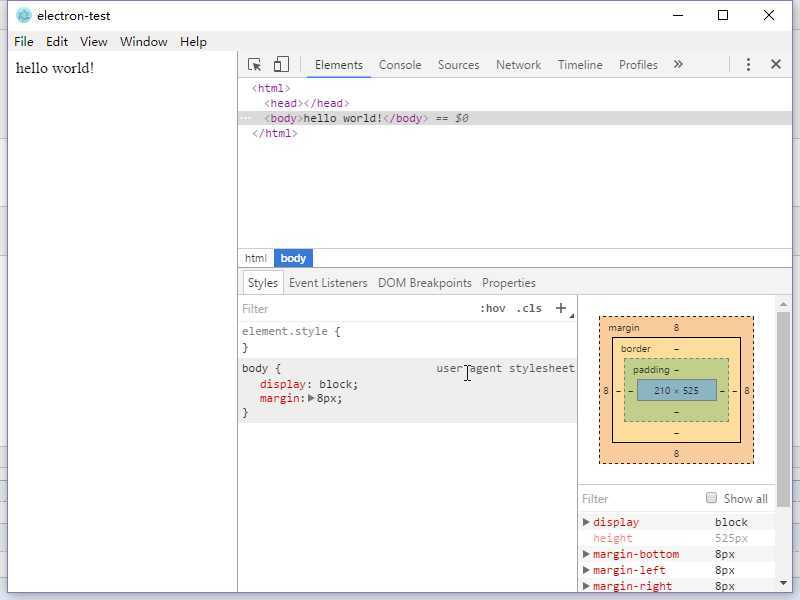Click user agent stylesheet label
The height and width of the screenshot is (600, 800).
505,368
